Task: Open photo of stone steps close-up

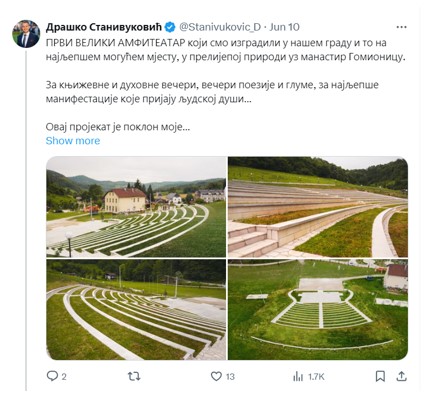Action: click(318, 207)
